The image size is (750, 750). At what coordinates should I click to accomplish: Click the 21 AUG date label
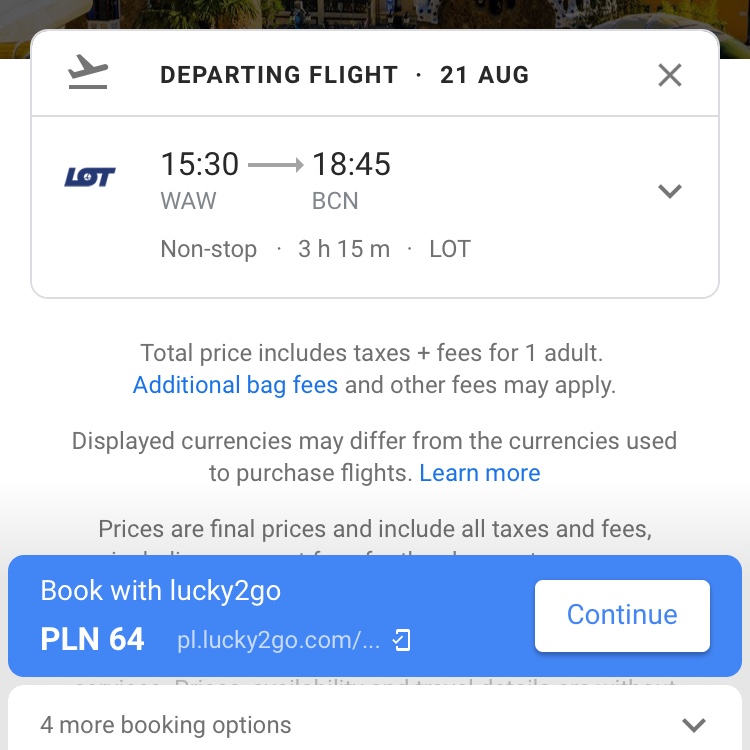point(485,75)
